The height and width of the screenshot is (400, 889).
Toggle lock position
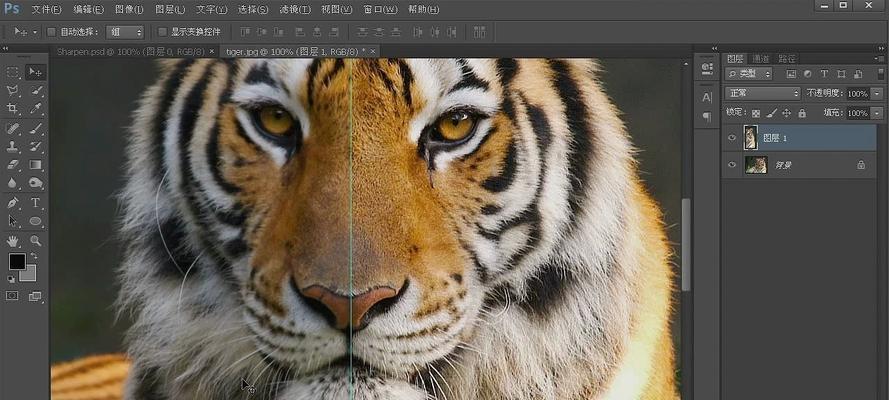pos(786,113)
